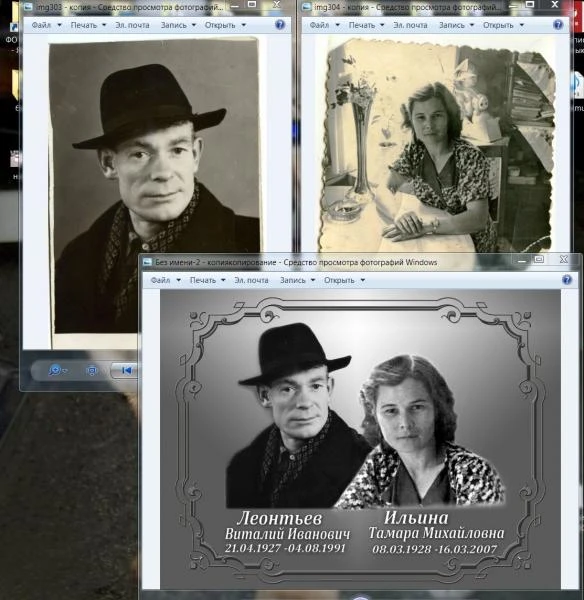Go to previous photo in img303 viewer
The width and height of the screenshot is (584, 600).
(x=126, y=370)
